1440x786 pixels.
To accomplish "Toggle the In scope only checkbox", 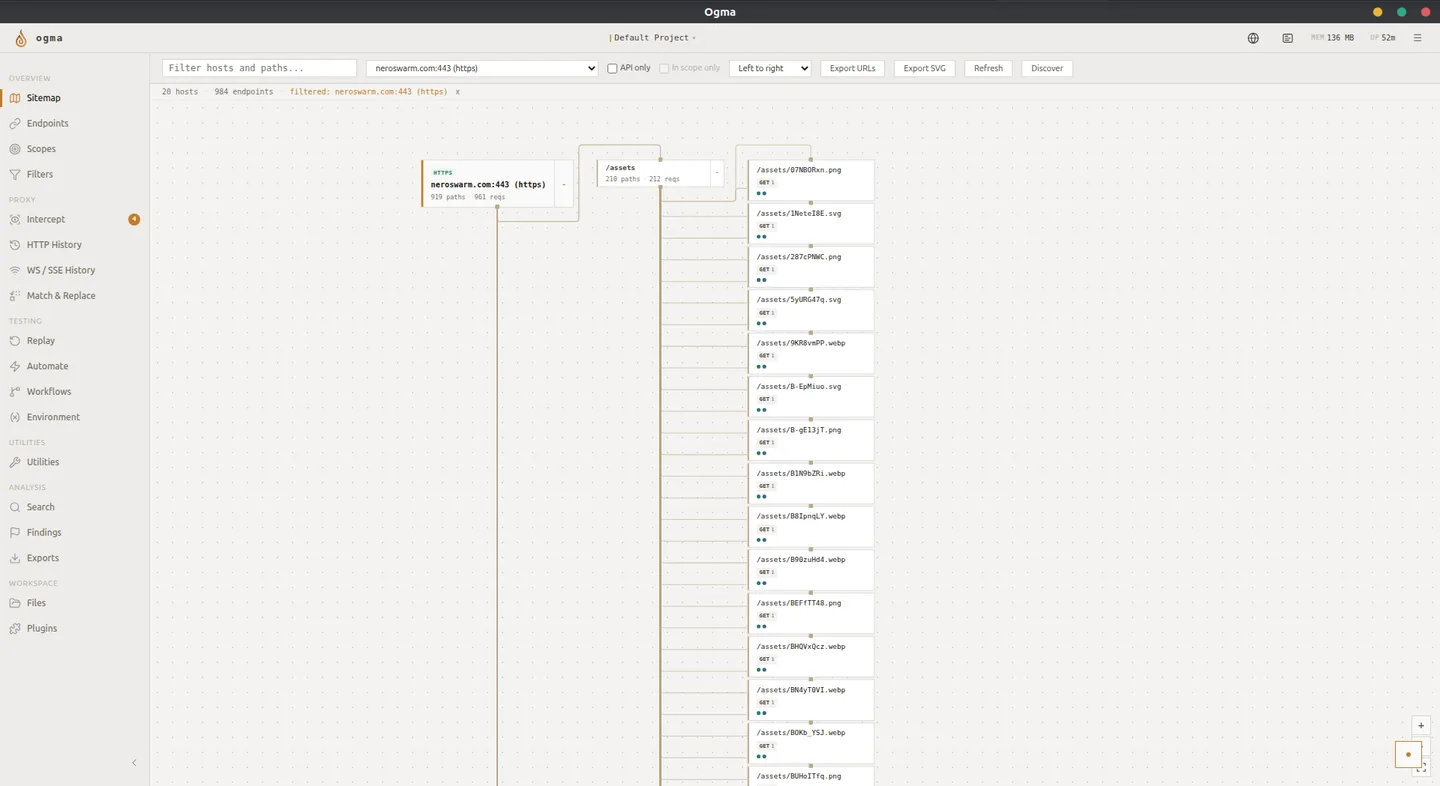I will coord(664,68).
